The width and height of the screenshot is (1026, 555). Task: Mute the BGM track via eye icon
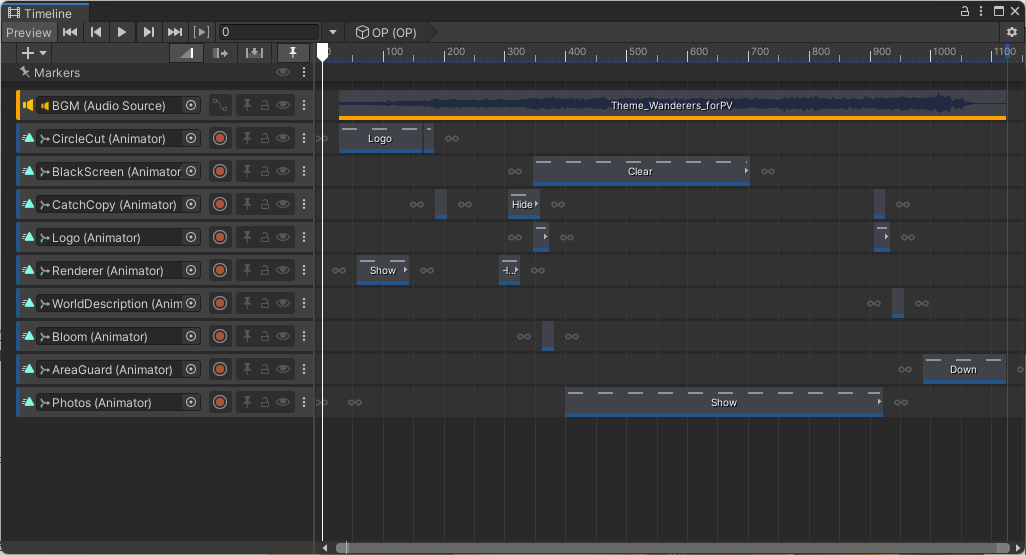coord(283,105)
